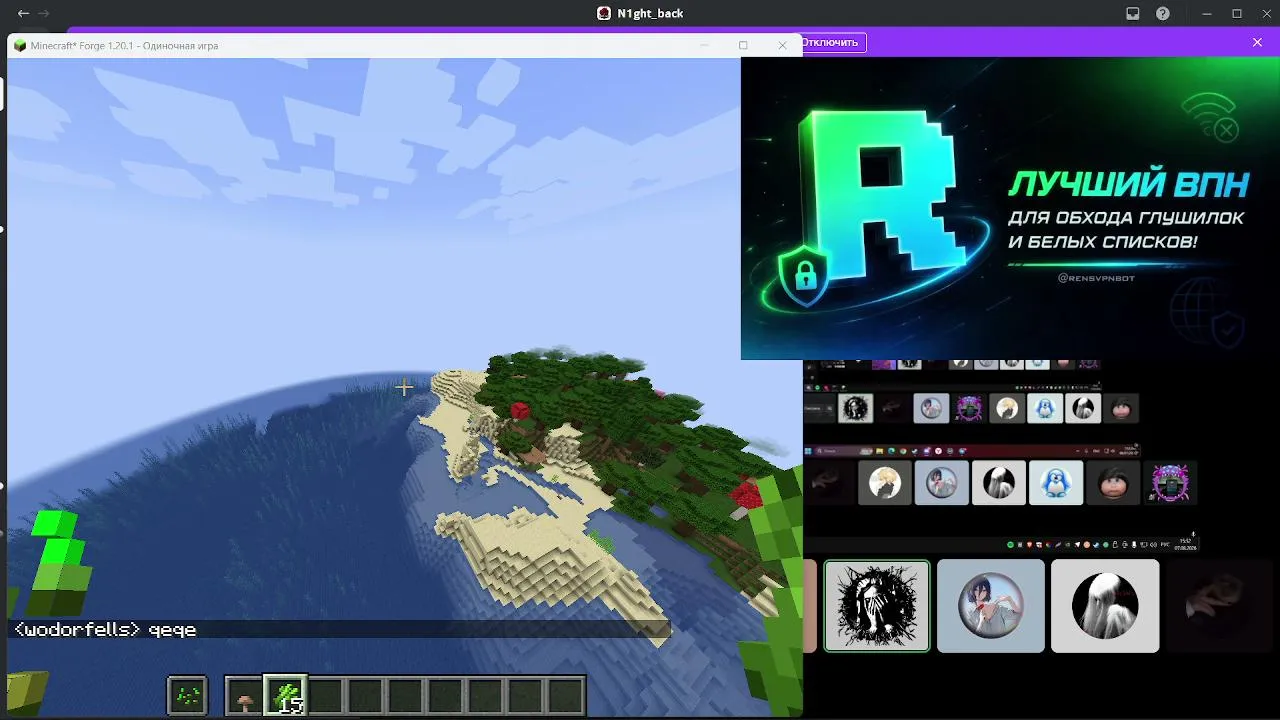This screenshot has width=1280, height=720.
Task: Select the last empty hotbar slot
Action: point(565,696)
